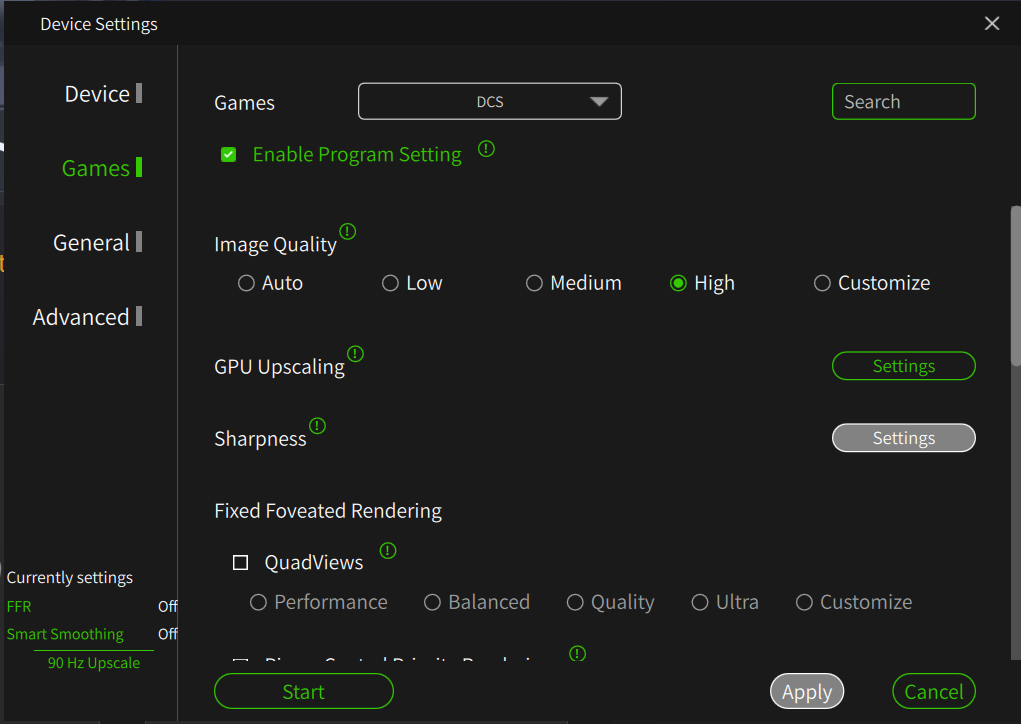The height and width of the screenshot is (724, 1021).
Task: Close the Device Settings window
Action: [x=992, y=23]
